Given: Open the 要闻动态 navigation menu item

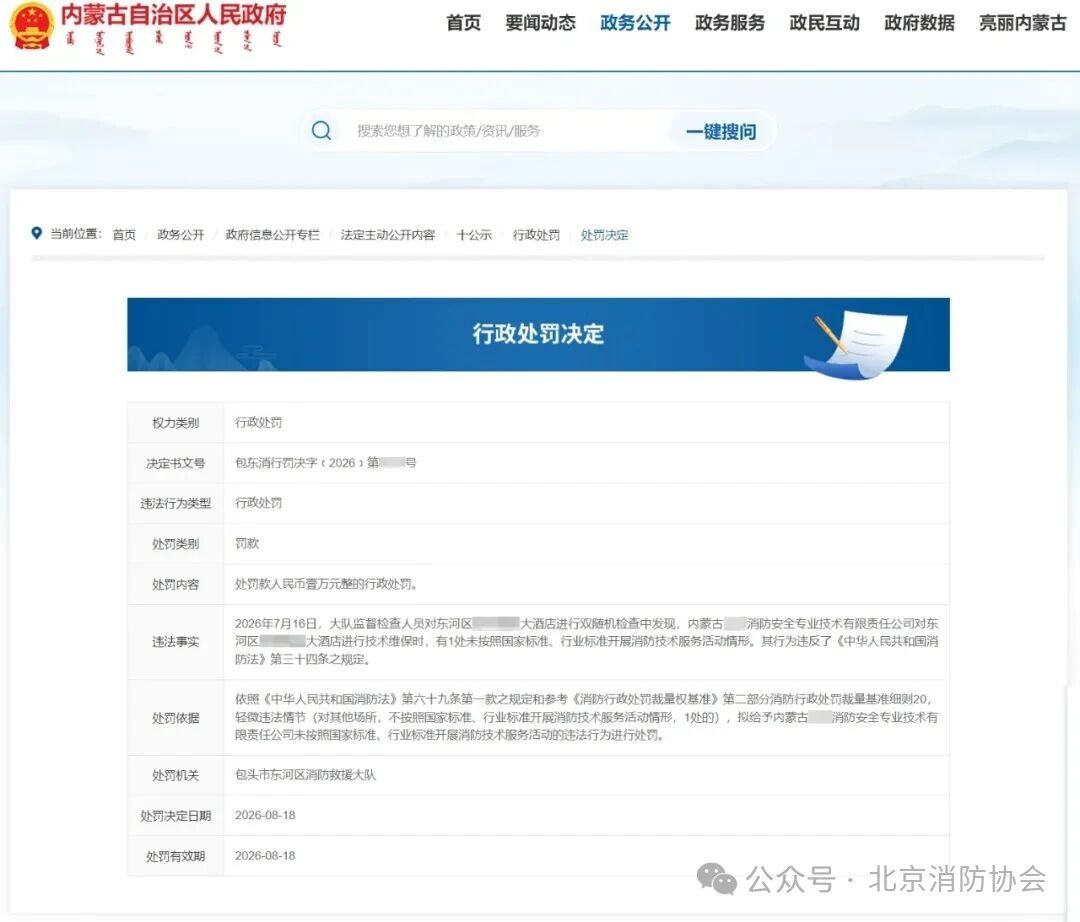Looking at the screenshot, I should click(541, 23).
